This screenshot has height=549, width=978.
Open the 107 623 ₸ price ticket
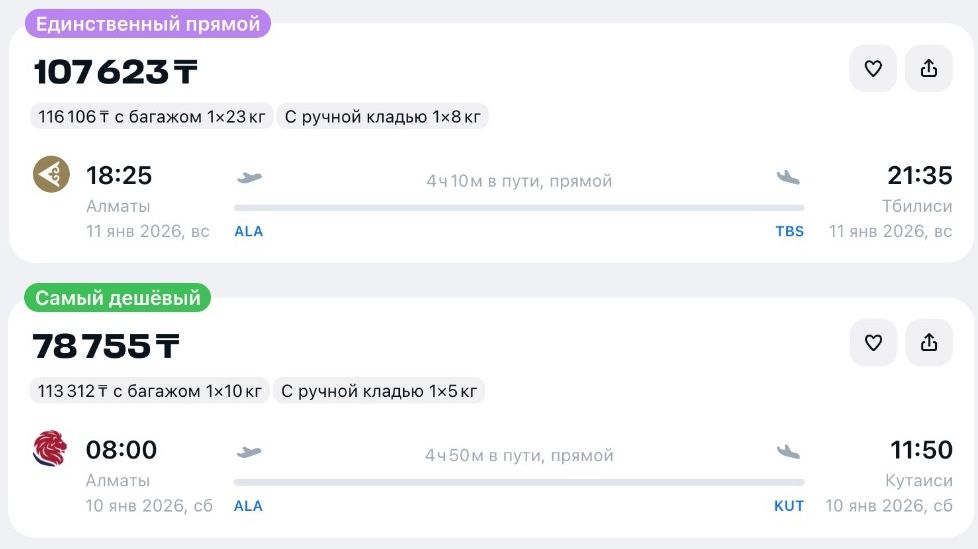click(116, 72)
